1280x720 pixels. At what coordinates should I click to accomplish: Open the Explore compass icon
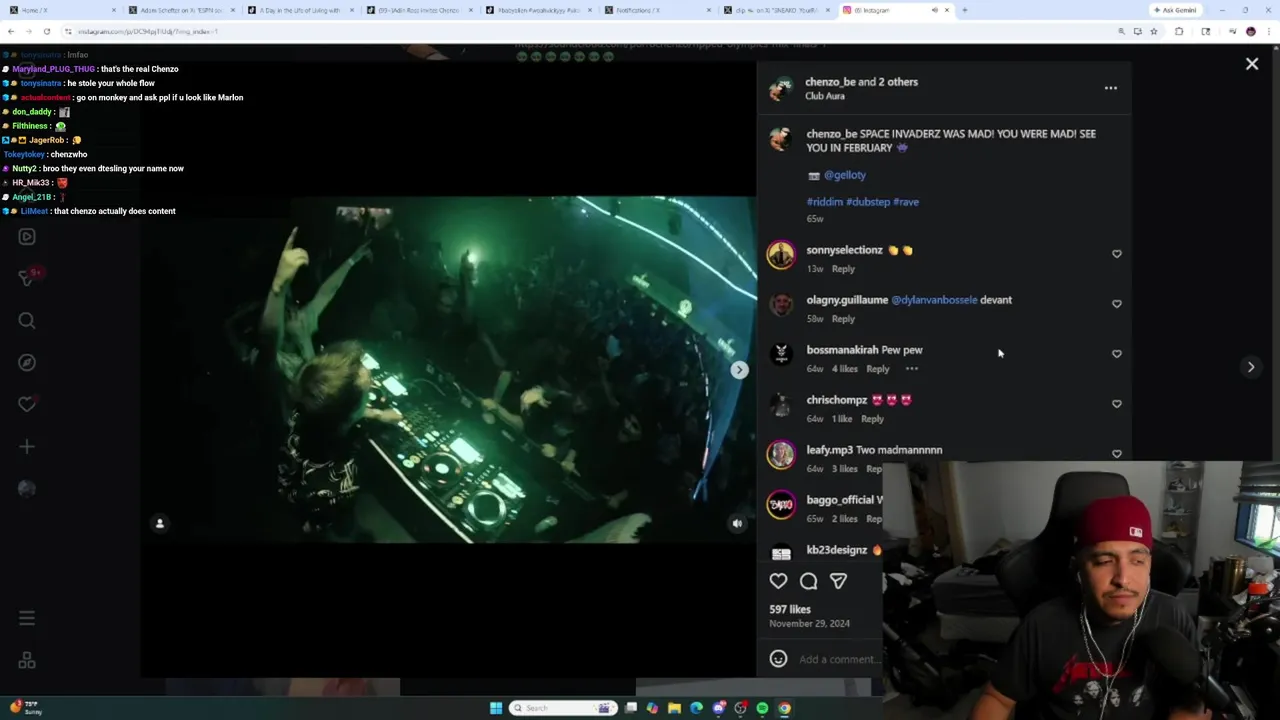pyautogui.click(x=27, y=362)
